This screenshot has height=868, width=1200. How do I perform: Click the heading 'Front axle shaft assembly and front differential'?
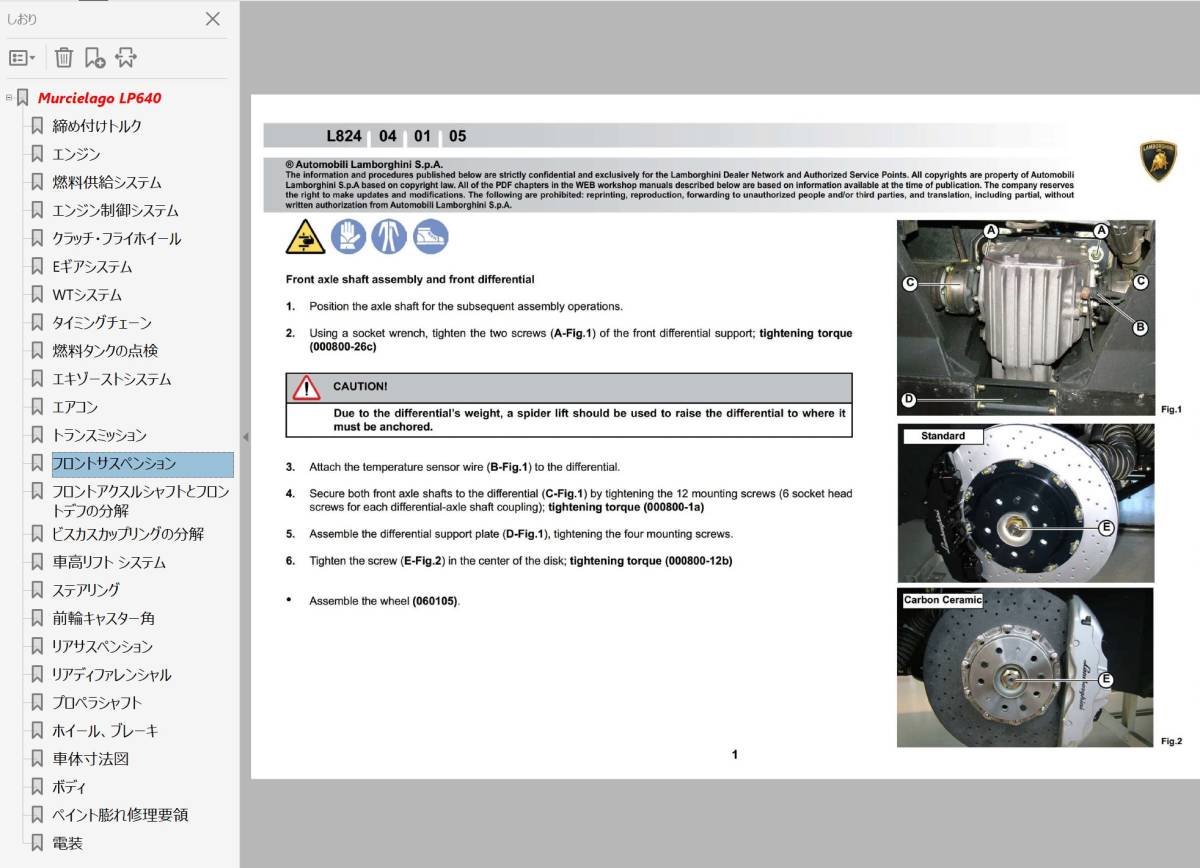410,279
